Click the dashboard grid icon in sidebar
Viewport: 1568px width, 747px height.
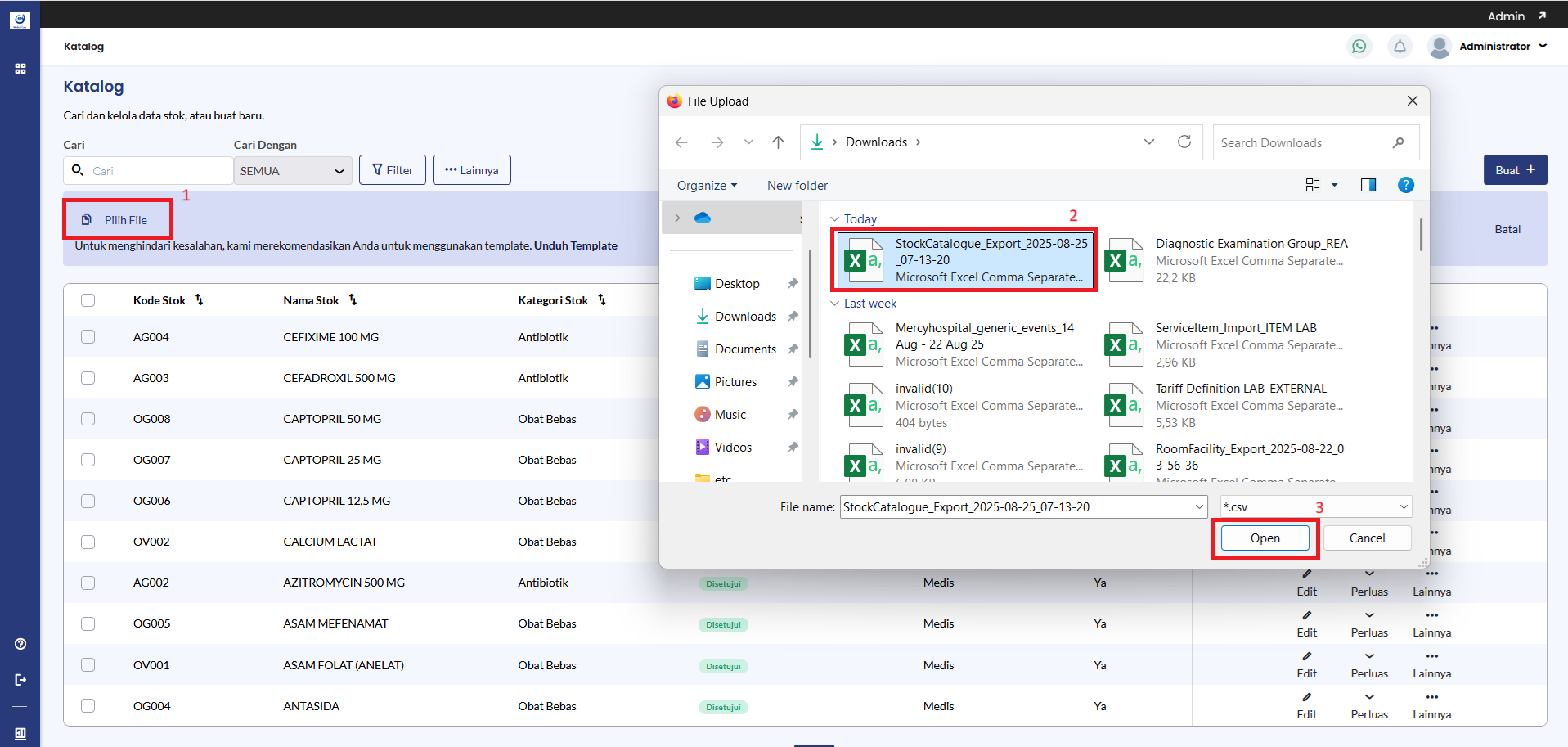coord(20,69)
